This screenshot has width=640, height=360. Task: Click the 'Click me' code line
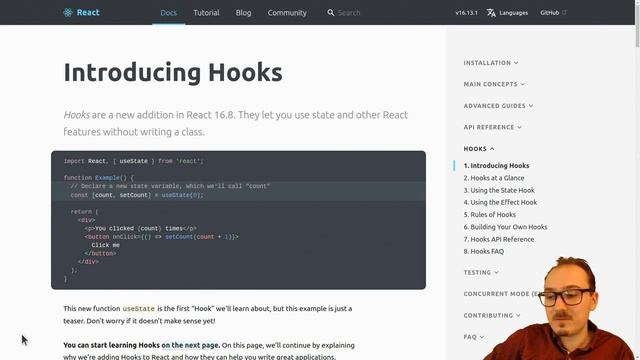[x=105, y=245]
